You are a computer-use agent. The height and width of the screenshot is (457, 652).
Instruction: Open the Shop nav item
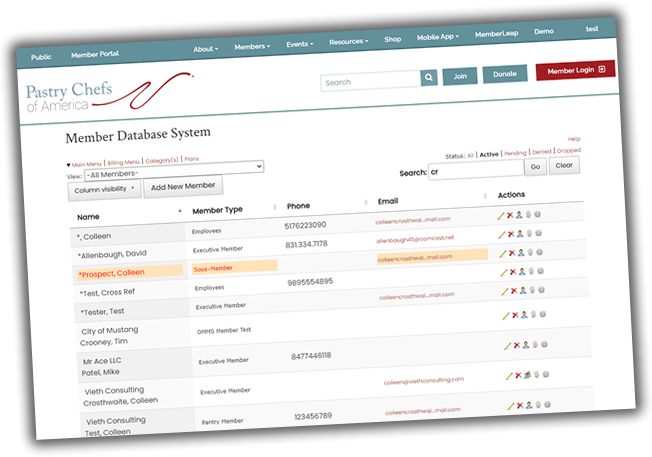tap(393, 39)
